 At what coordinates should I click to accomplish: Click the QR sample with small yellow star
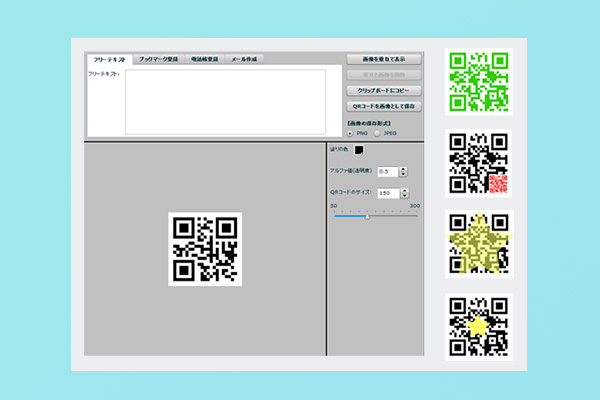click(x=479, y=327)
